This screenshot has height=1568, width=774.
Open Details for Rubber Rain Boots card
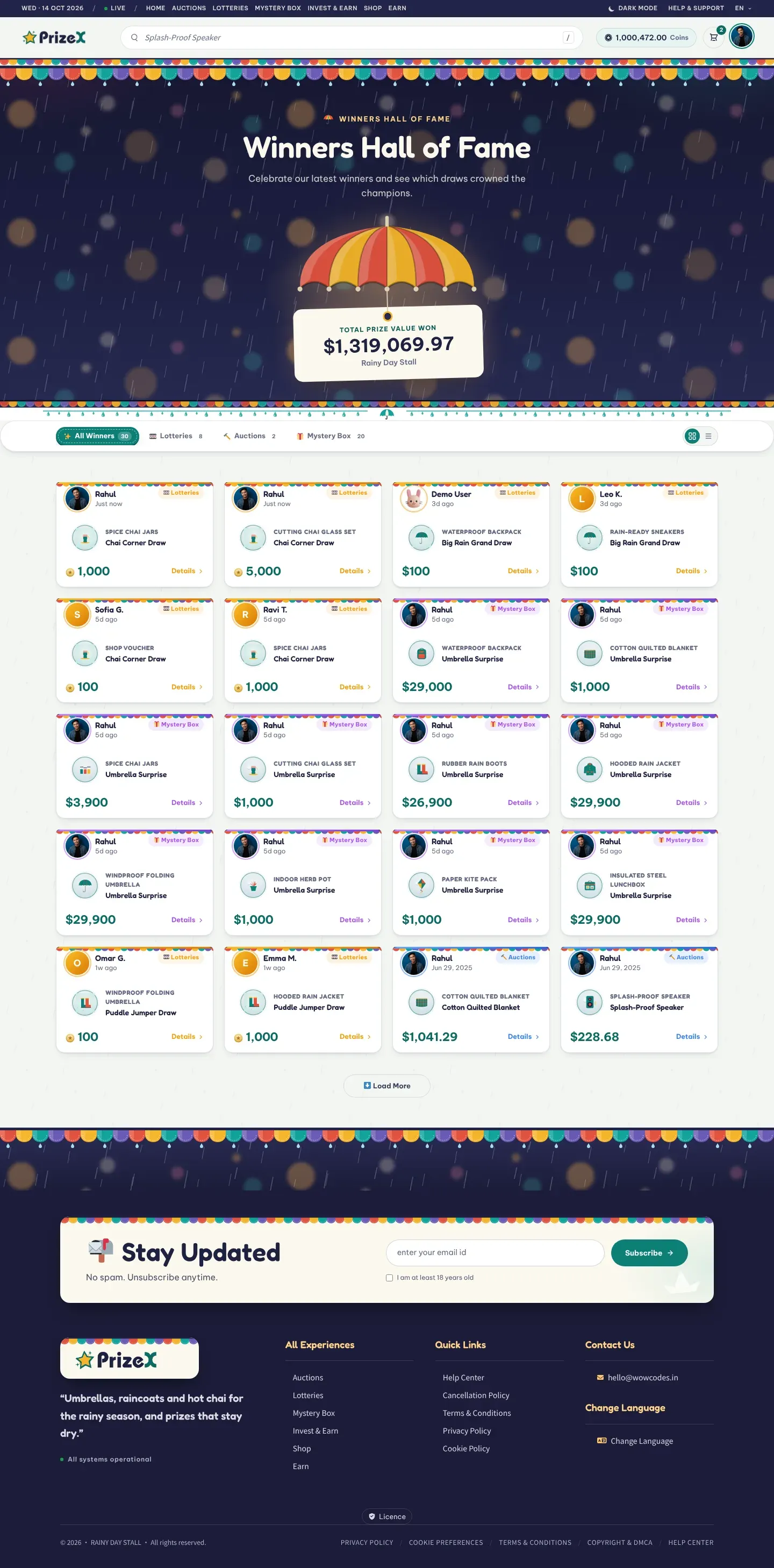[524, 803]
